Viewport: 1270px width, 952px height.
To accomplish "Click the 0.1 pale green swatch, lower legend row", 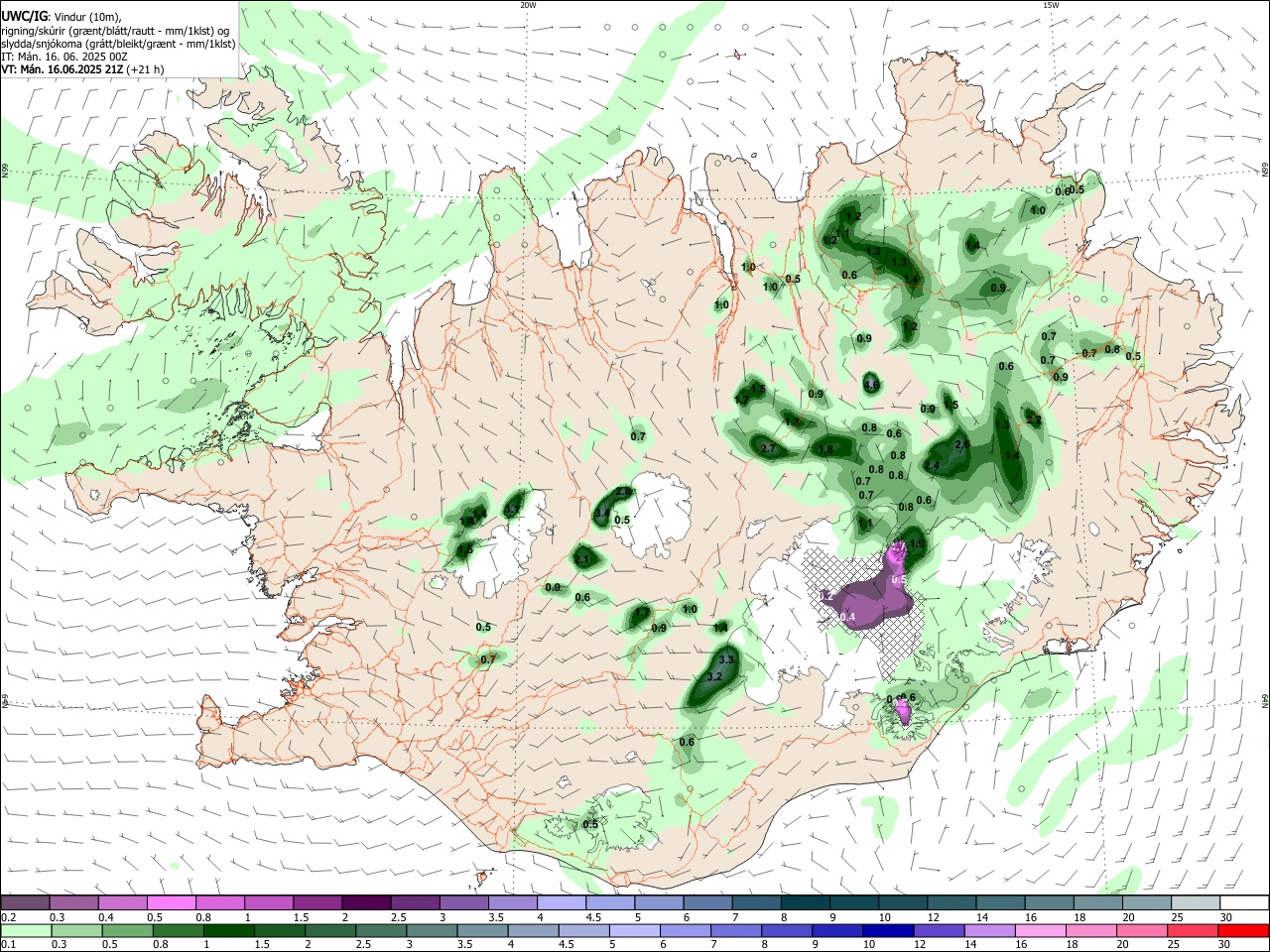I will tap(25, 931).
